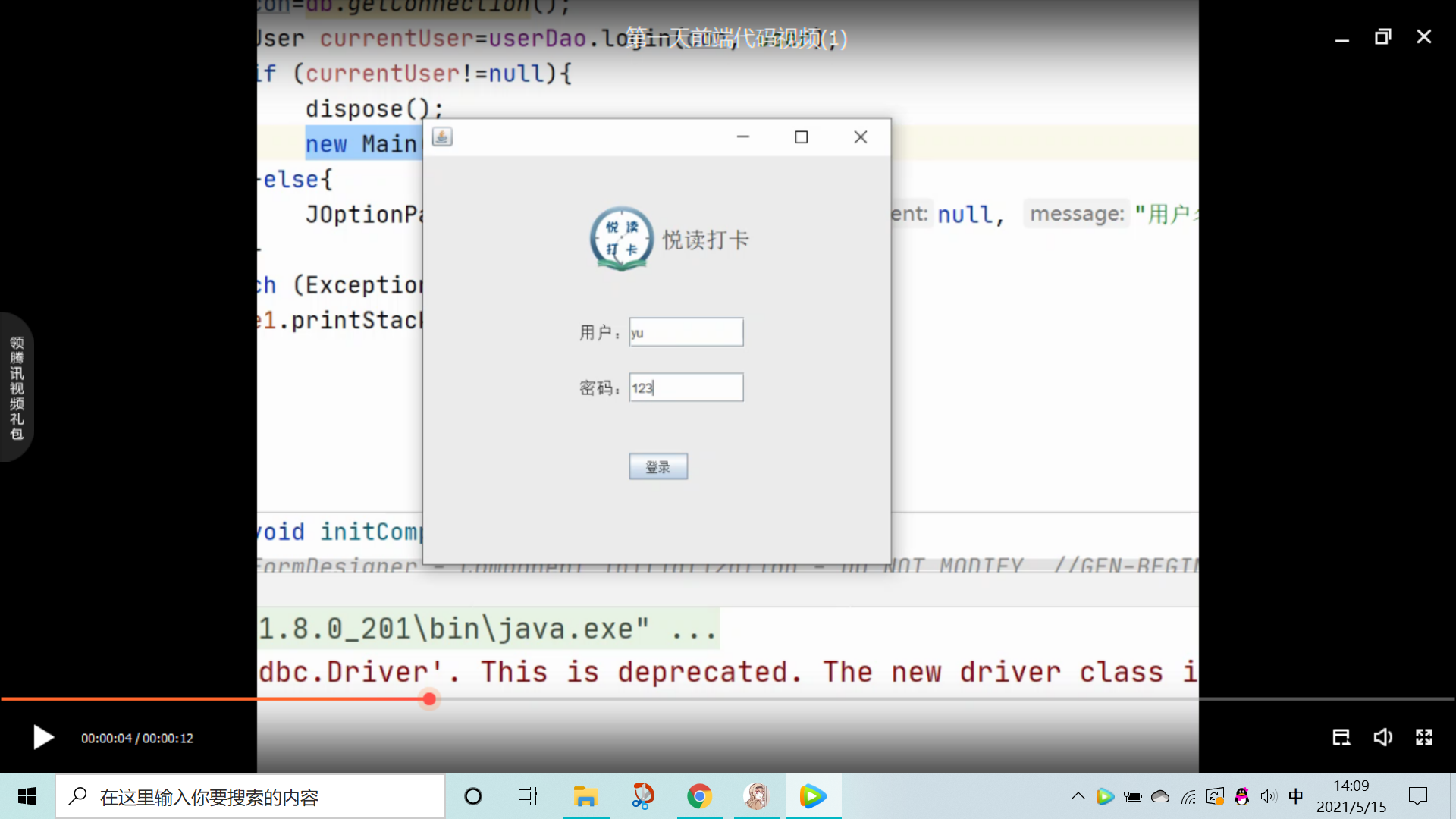
Task: Open File Explorer from taskbar
Action: click(585, 796)
